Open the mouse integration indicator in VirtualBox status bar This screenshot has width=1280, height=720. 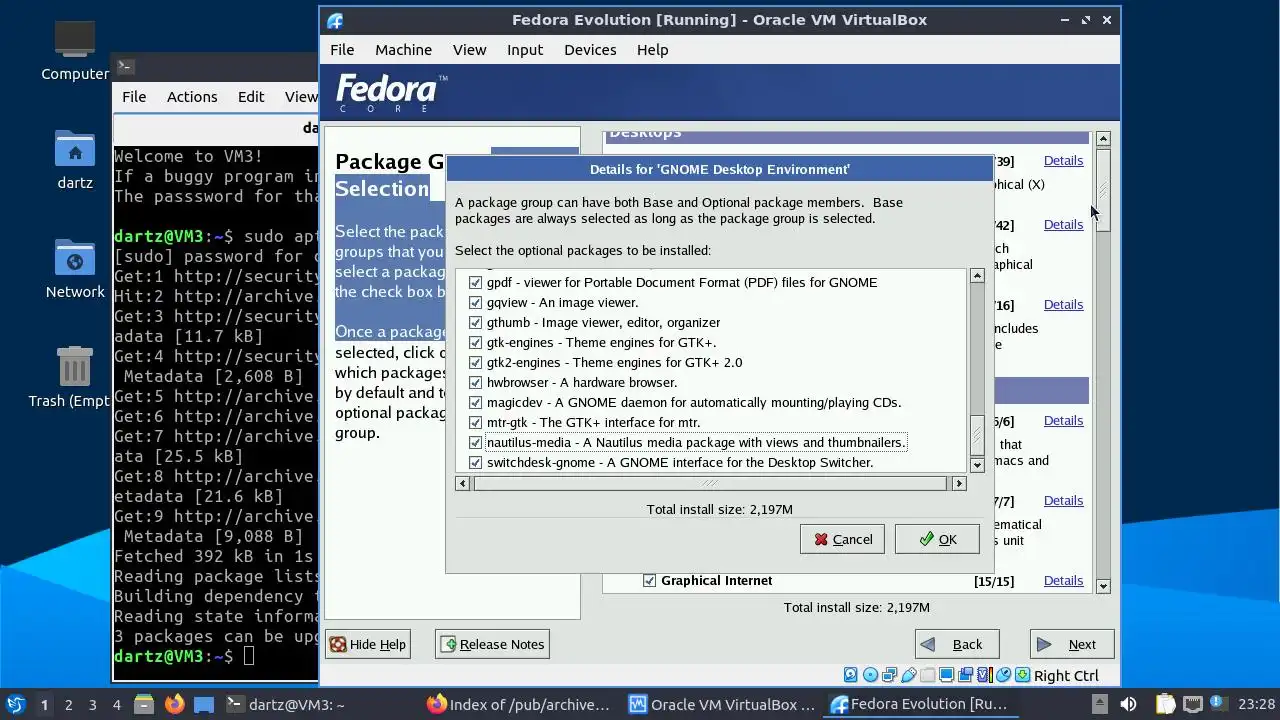point(1003,675)
